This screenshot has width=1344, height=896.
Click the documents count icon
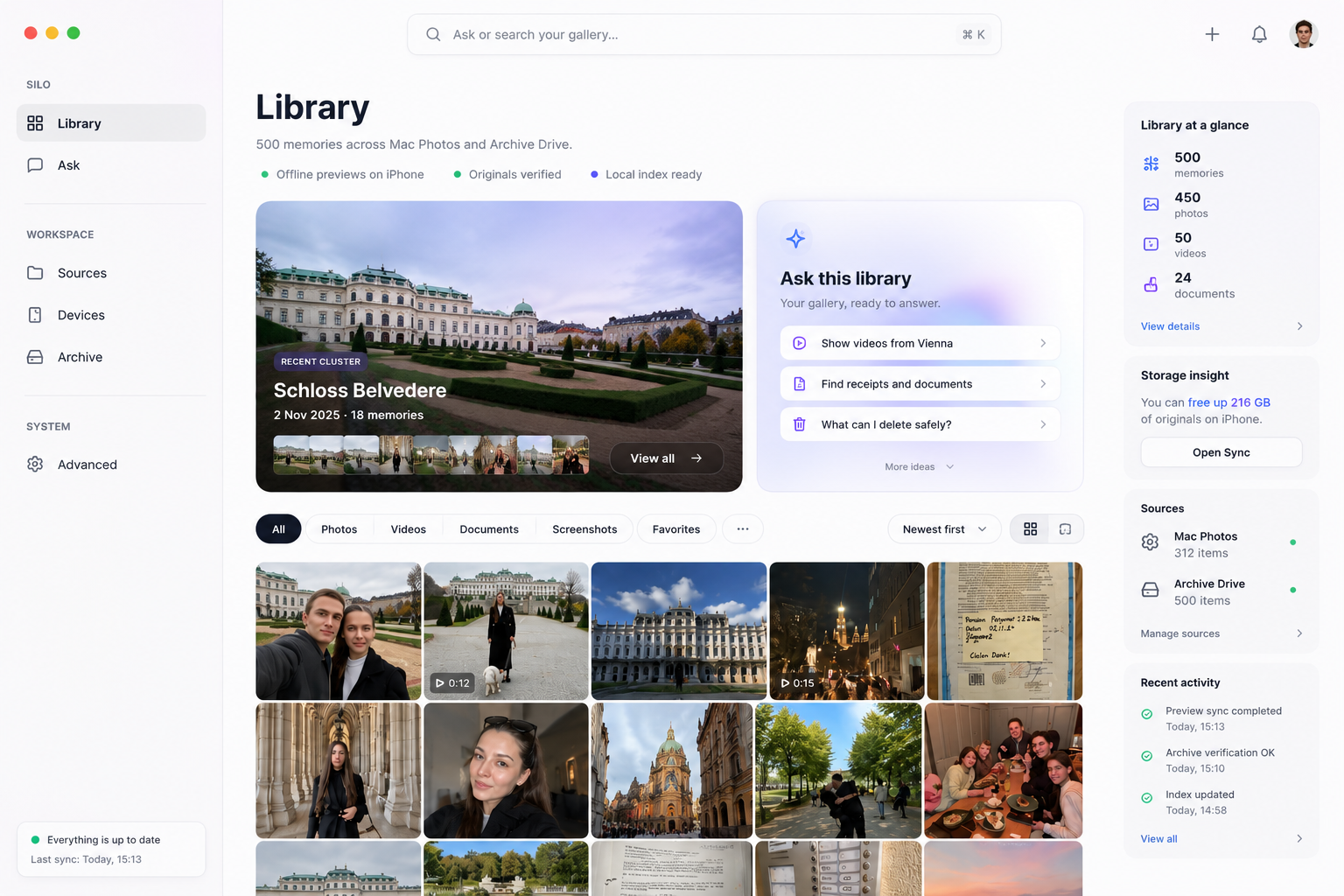point(1151,284)
